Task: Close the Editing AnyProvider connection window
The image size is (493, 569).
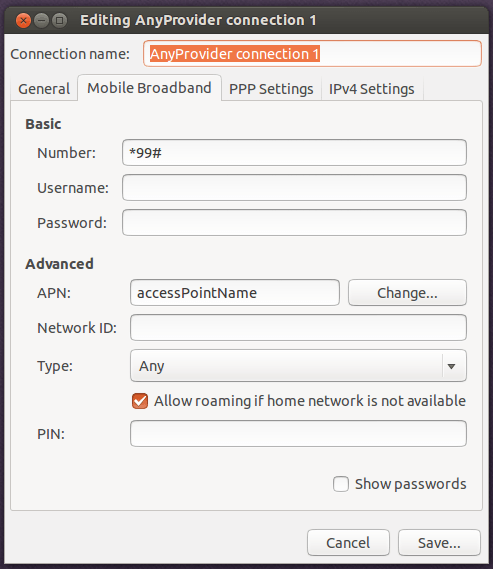Action: [24, 20]
